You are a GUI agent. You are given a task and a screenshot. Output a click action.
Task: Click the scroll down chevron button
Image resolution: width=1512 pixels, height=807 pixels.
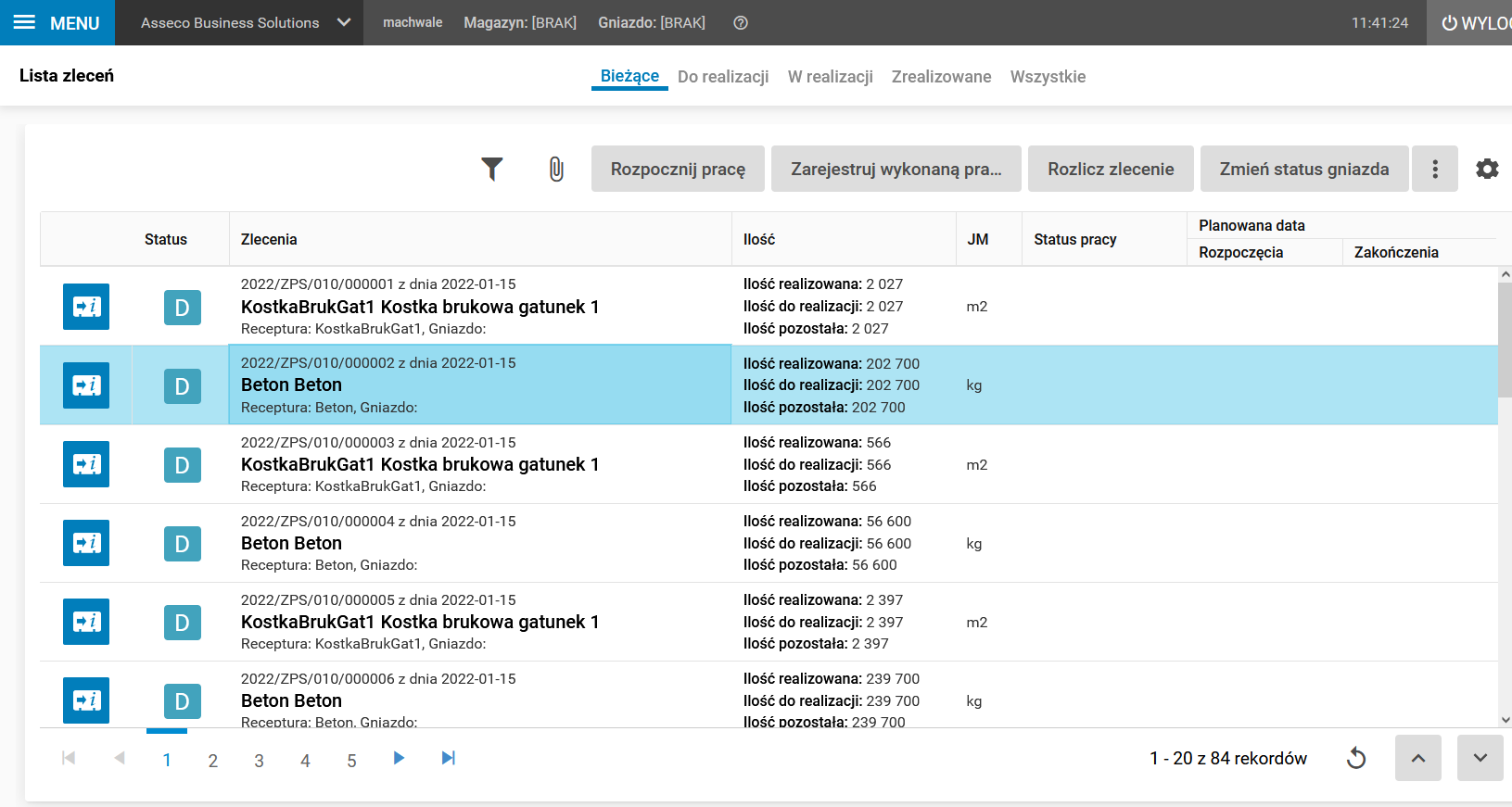[1480, 758]
